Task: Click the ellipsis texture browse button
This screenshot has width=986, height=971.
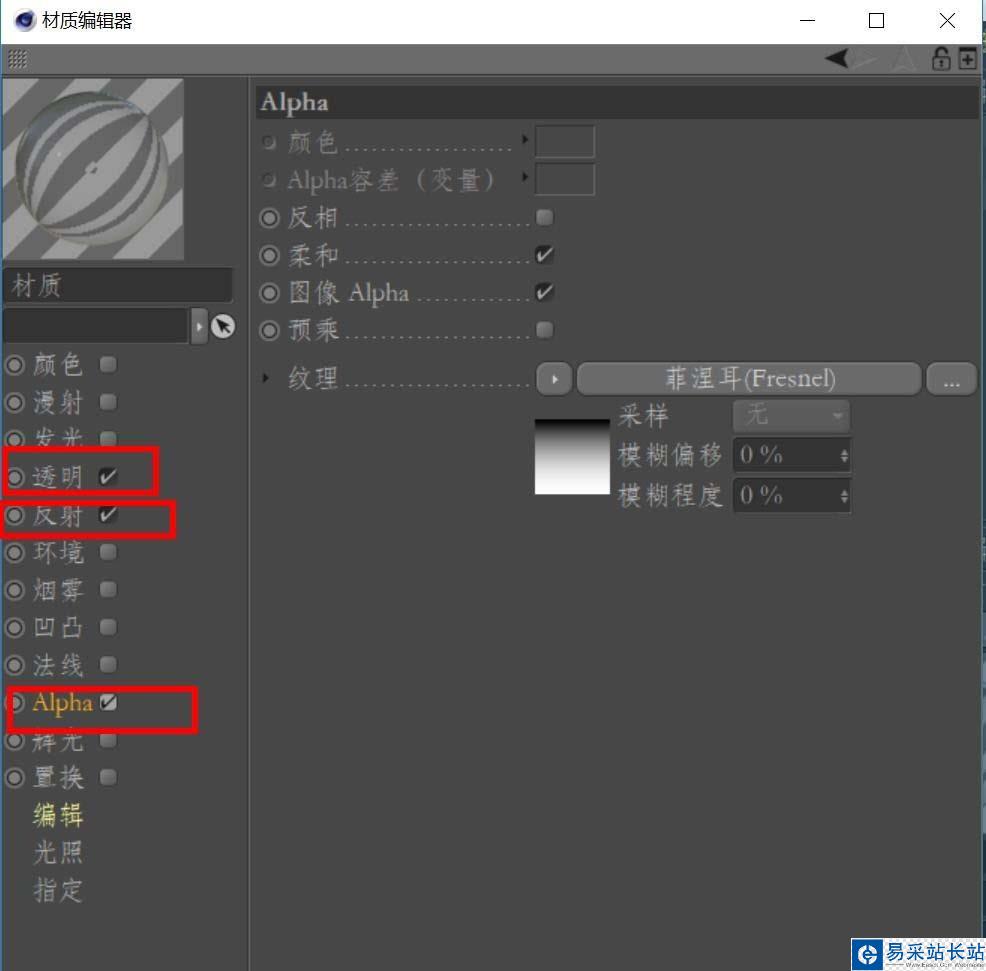Action: point(951,379)
